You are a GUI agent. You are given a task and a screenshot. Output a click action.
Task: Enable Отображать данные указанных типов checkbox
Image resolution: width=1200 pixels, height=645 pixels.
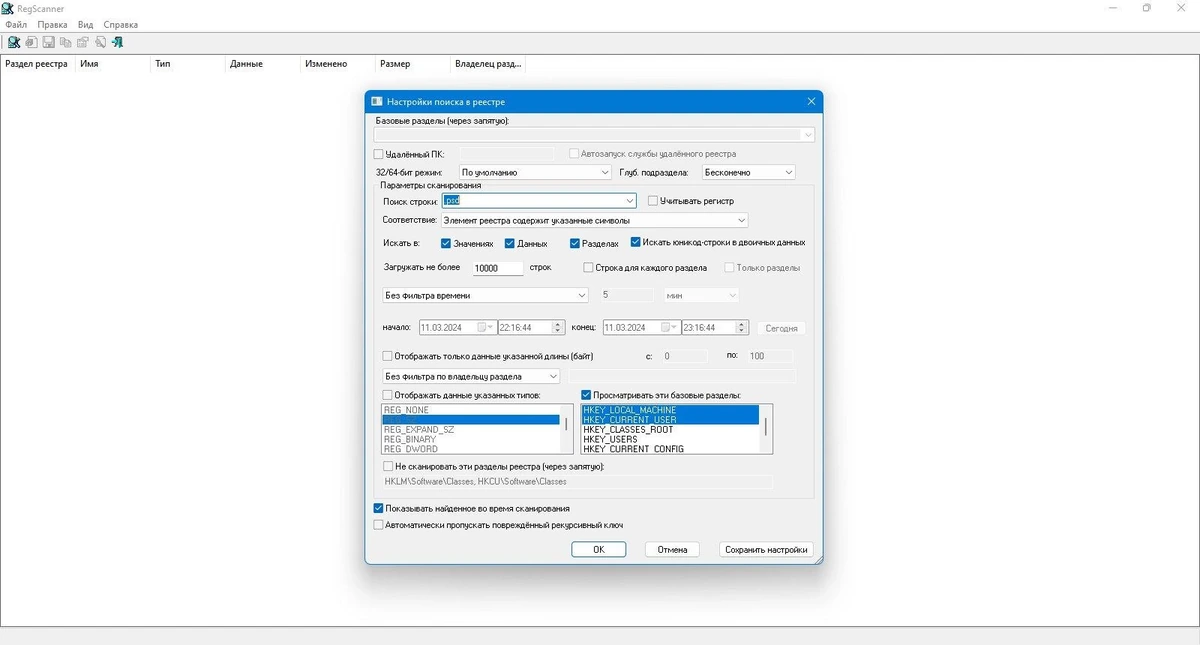tap(388, 395)
